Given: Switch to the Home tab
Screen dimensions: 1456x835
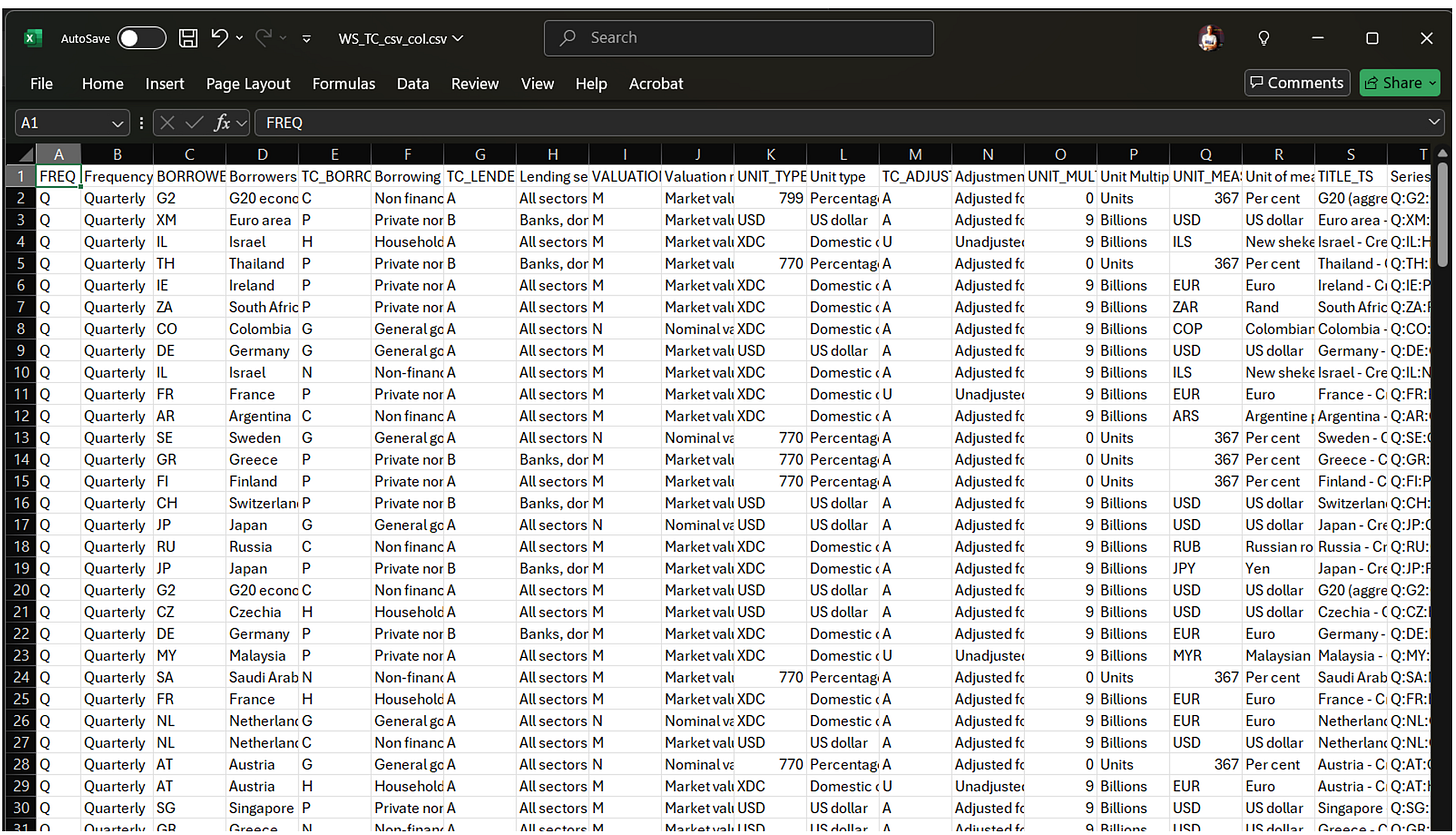Looking at the screenshot, I should (x=102, y=84).
